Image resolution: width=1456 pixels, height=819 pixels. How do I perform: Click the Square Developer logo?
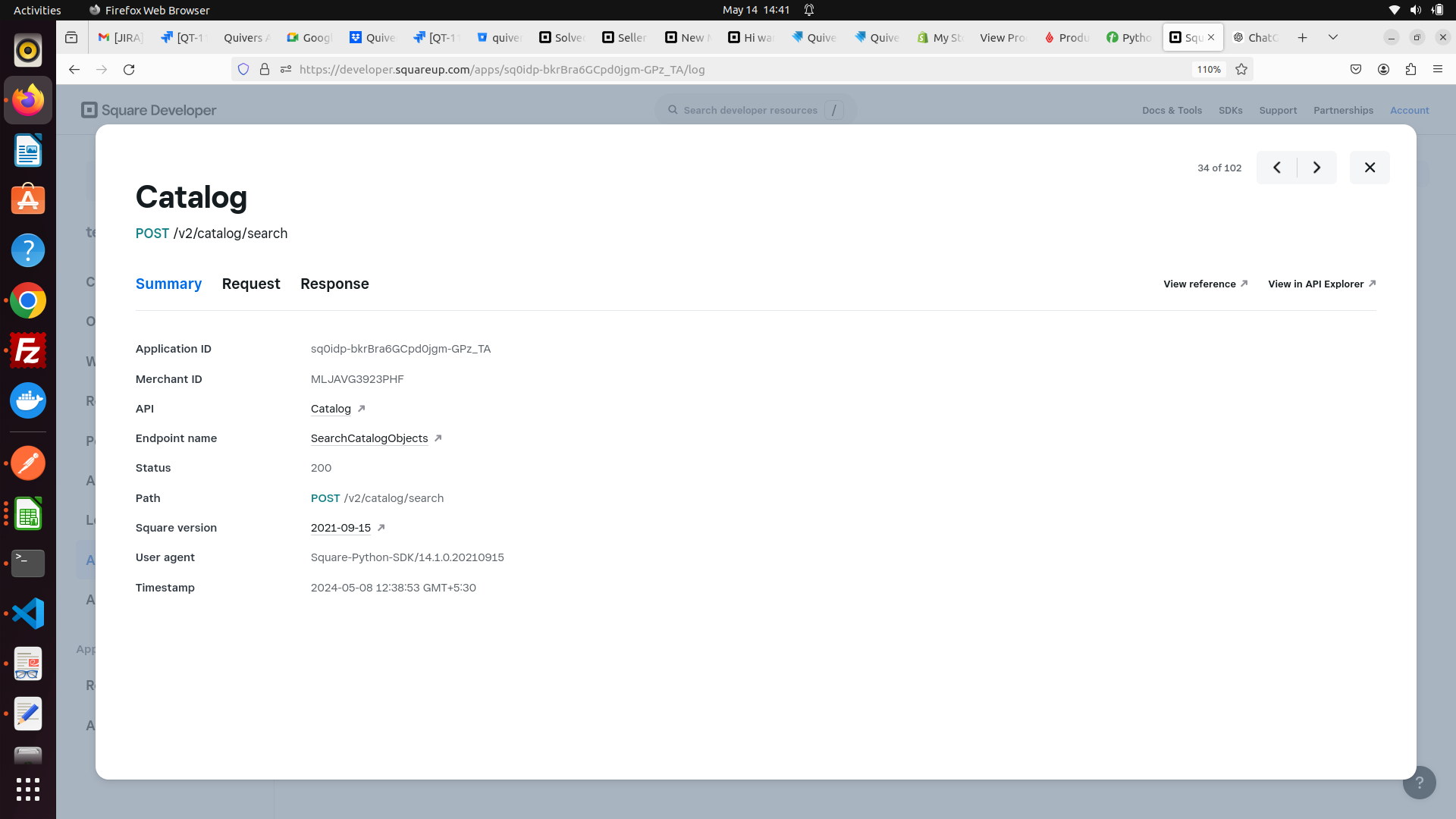[149, 109]
